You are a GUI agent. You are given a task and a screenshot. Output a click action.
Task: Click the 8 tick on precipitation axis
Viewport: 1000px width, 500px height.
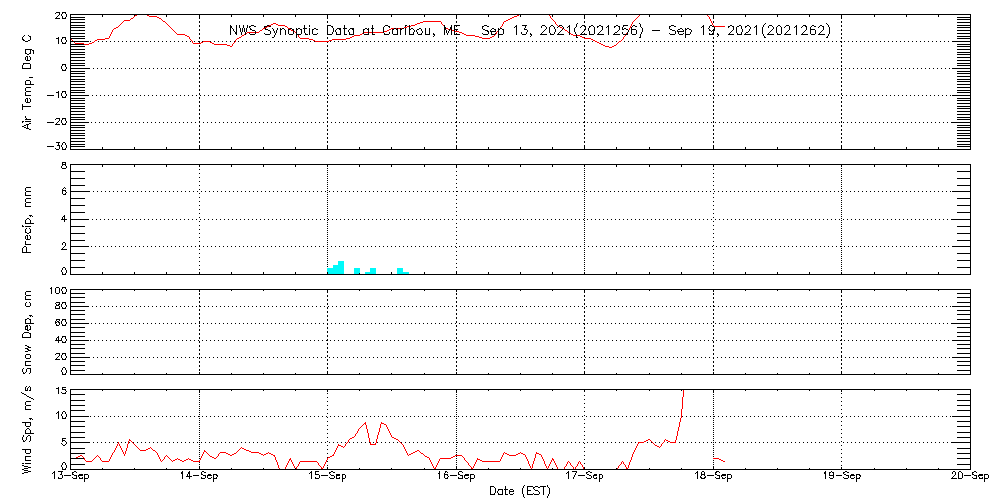tap(63, 165)
